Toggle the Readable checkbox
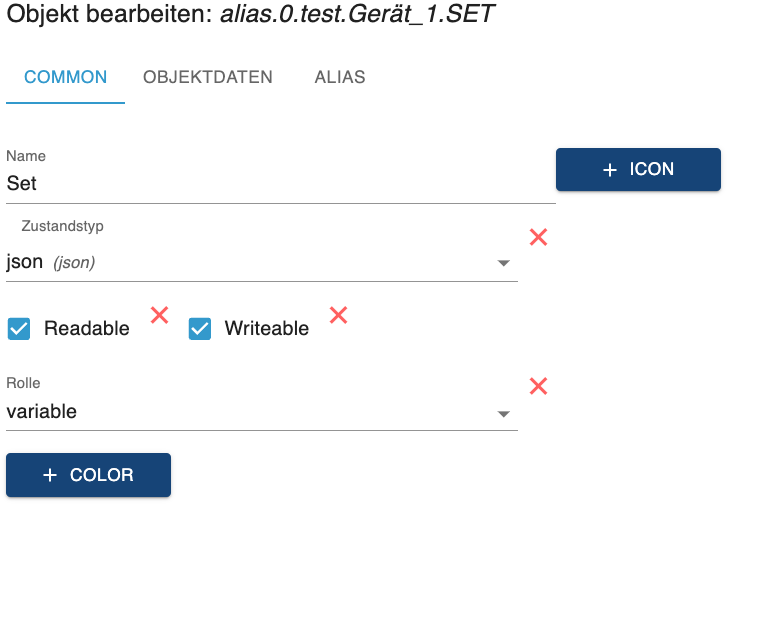 coord(19,328)
